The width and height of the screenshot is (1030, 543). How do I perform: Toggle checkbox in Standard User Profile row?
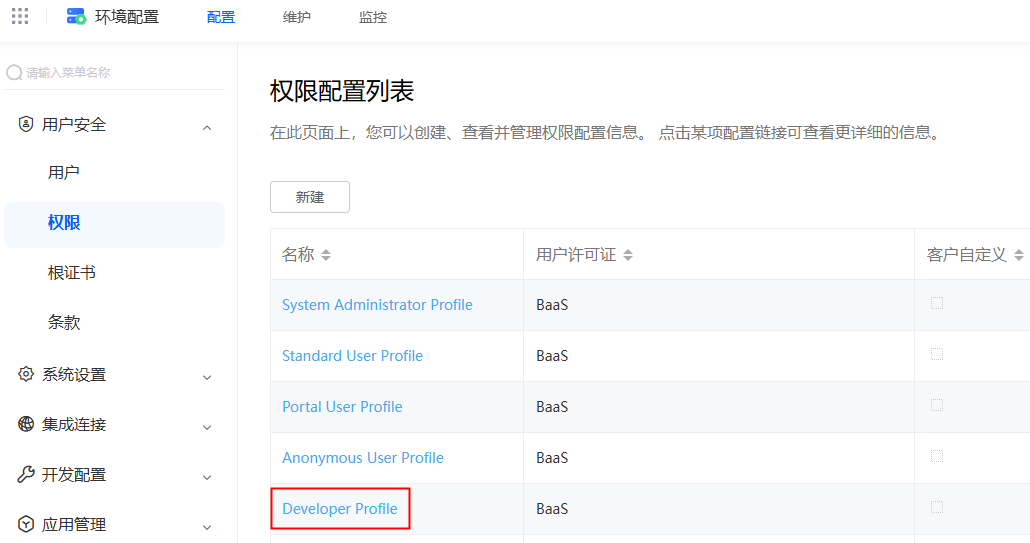point(937,354)
